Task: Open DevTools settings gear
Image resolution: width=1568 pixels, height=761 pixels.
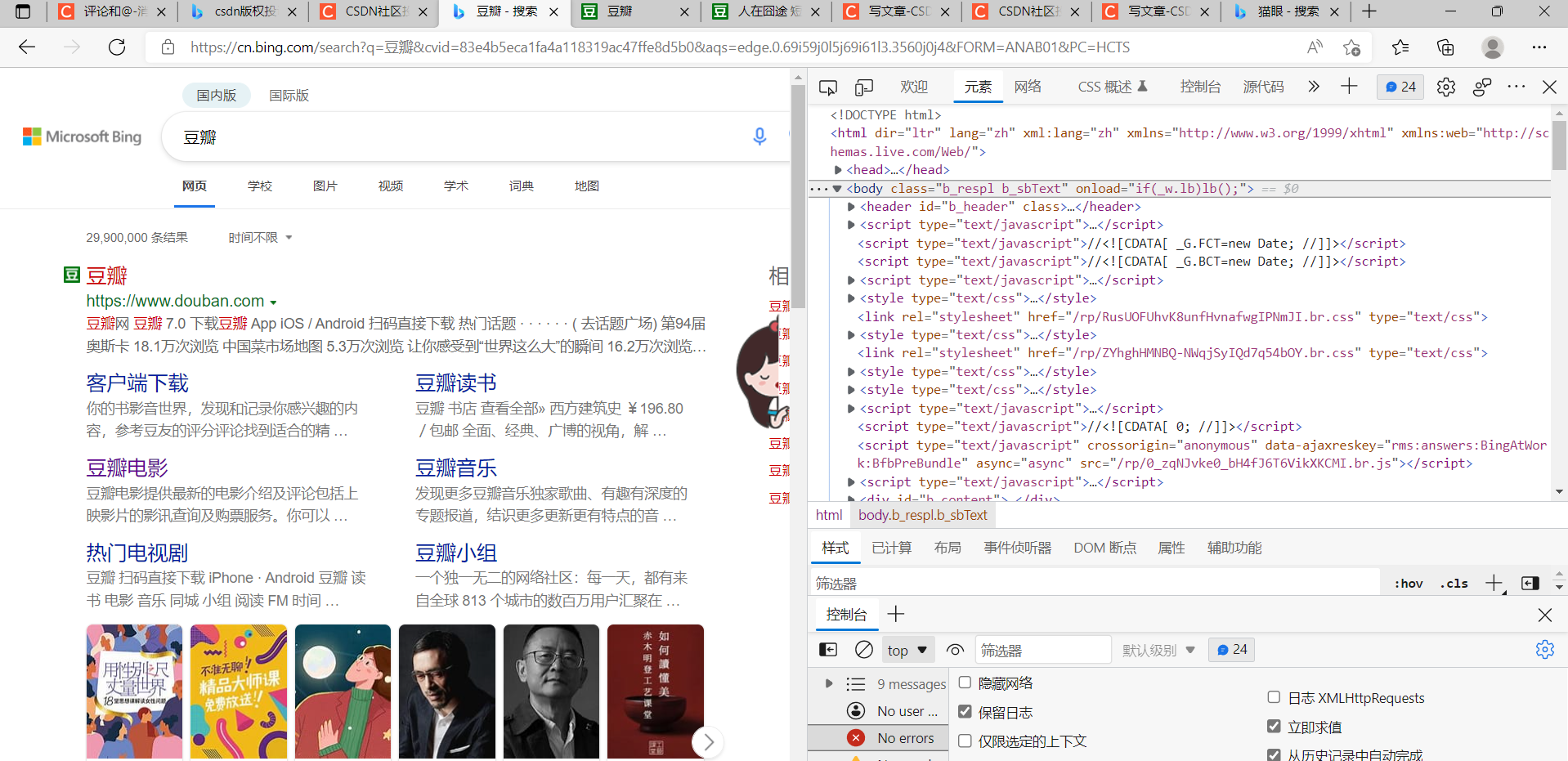Action: [1445, 87]
